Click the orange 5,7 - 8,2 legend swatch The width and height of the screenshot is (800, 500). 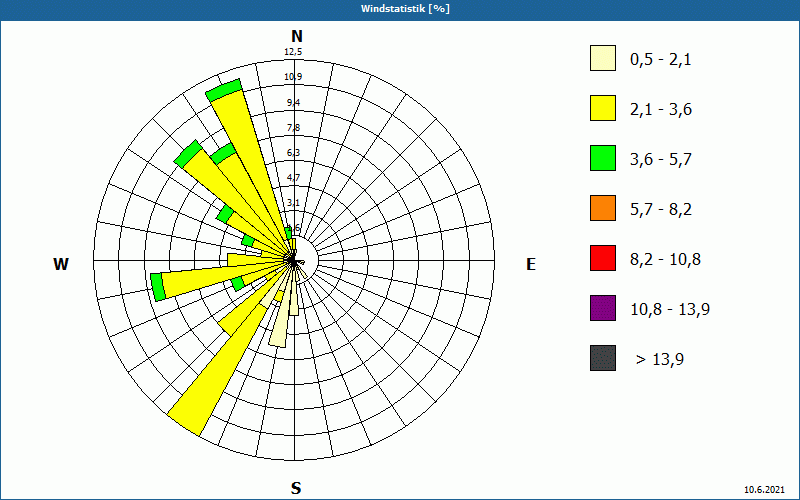[x=603, y=208]
